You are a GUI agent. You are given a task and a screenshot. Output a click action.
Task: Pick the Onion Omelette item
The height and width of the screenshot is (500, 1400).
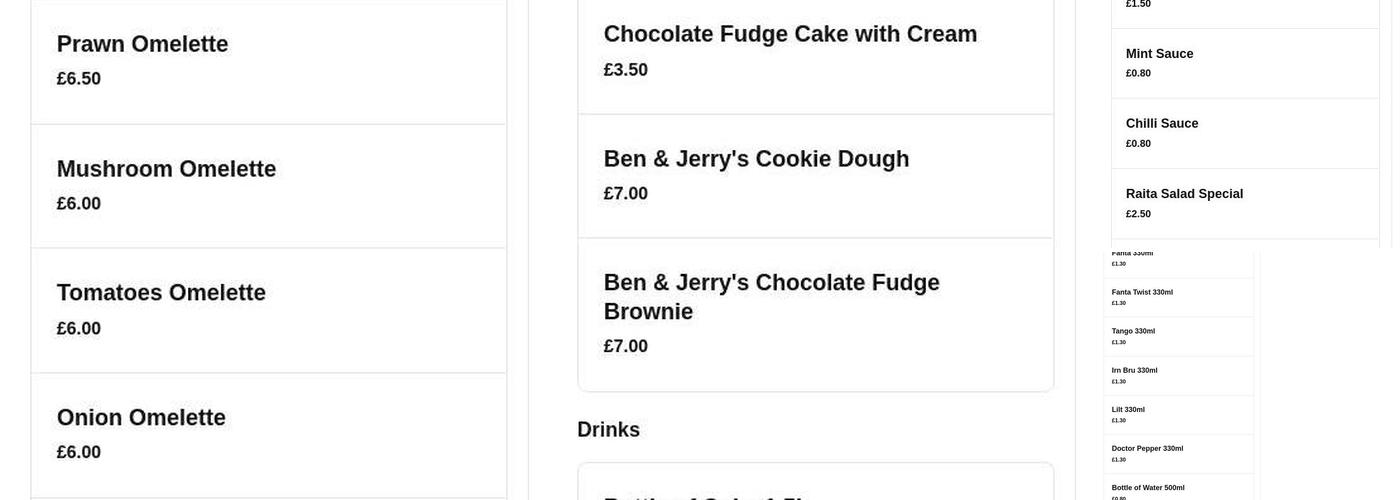point(141,417)
